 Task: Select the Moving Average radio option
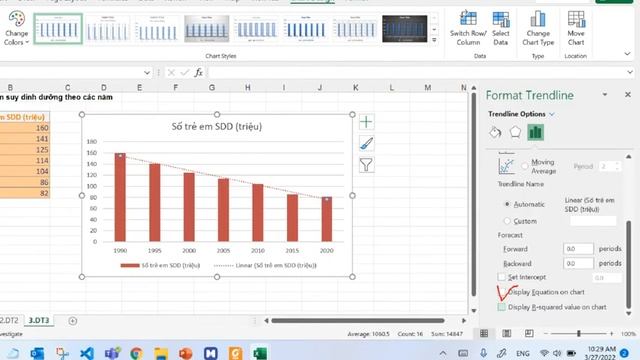pyautogui.click(x=524, y=166)
